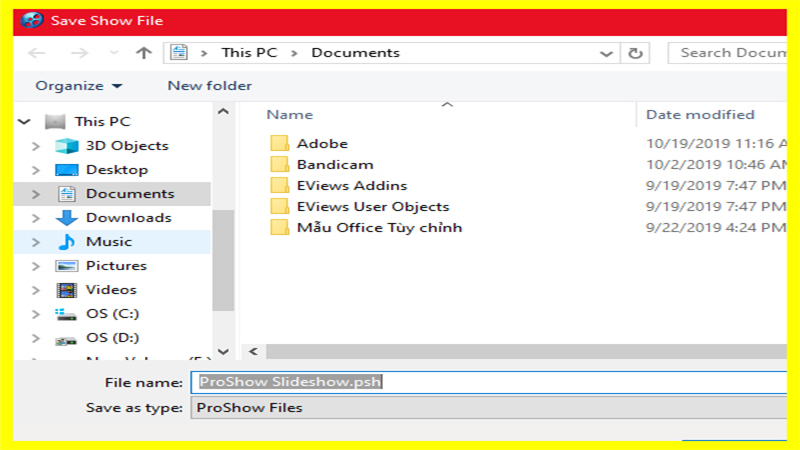Expand the Documents tree node

pyautogui.click(x=35, y=194)
